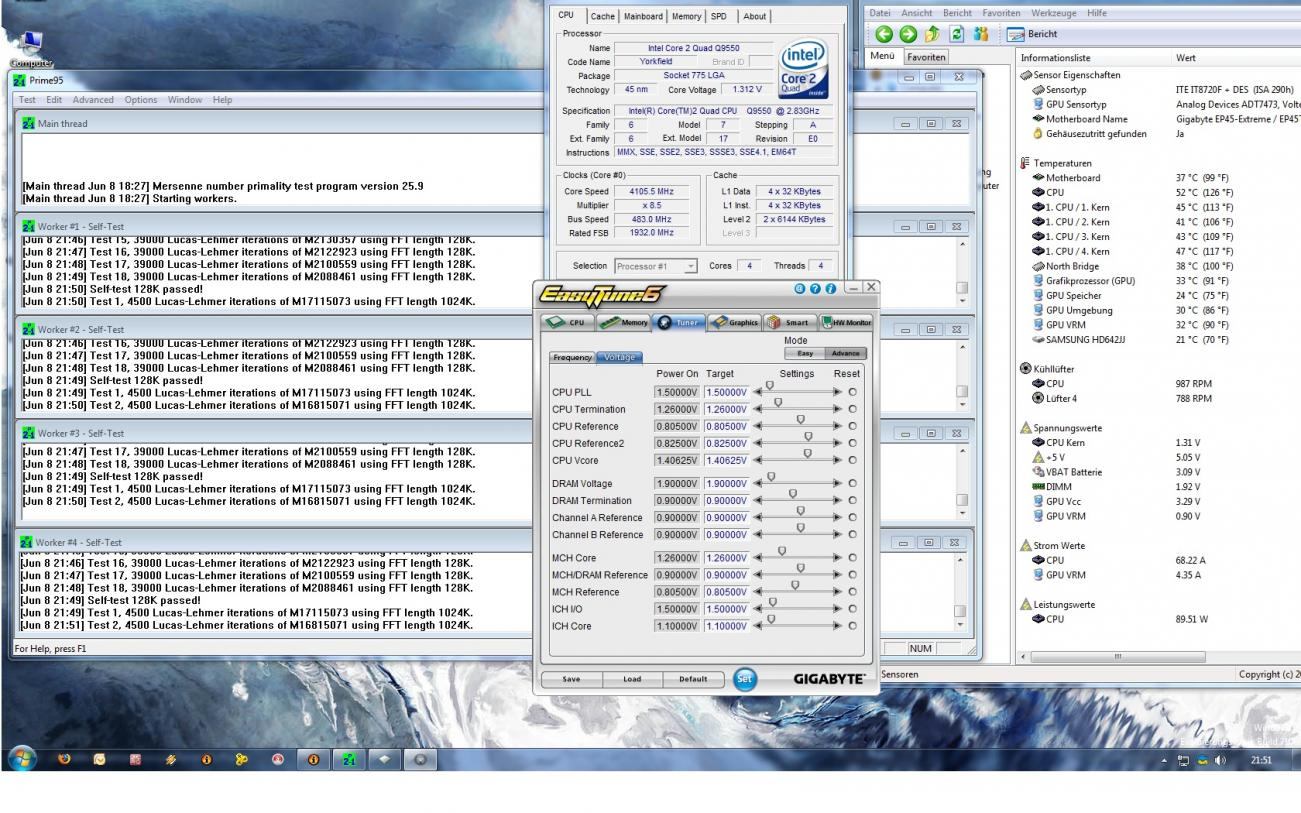Toggle reset radio for MCH Core
1301x813 pixels.
pyautogui.click(x=852, y=558)
